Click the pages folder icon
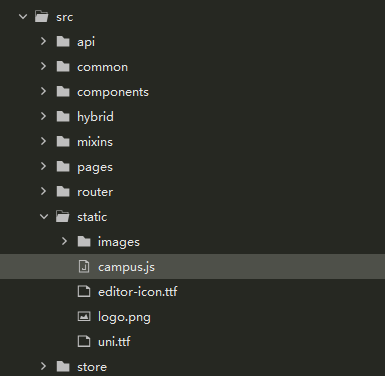 (x=63, y=166)
